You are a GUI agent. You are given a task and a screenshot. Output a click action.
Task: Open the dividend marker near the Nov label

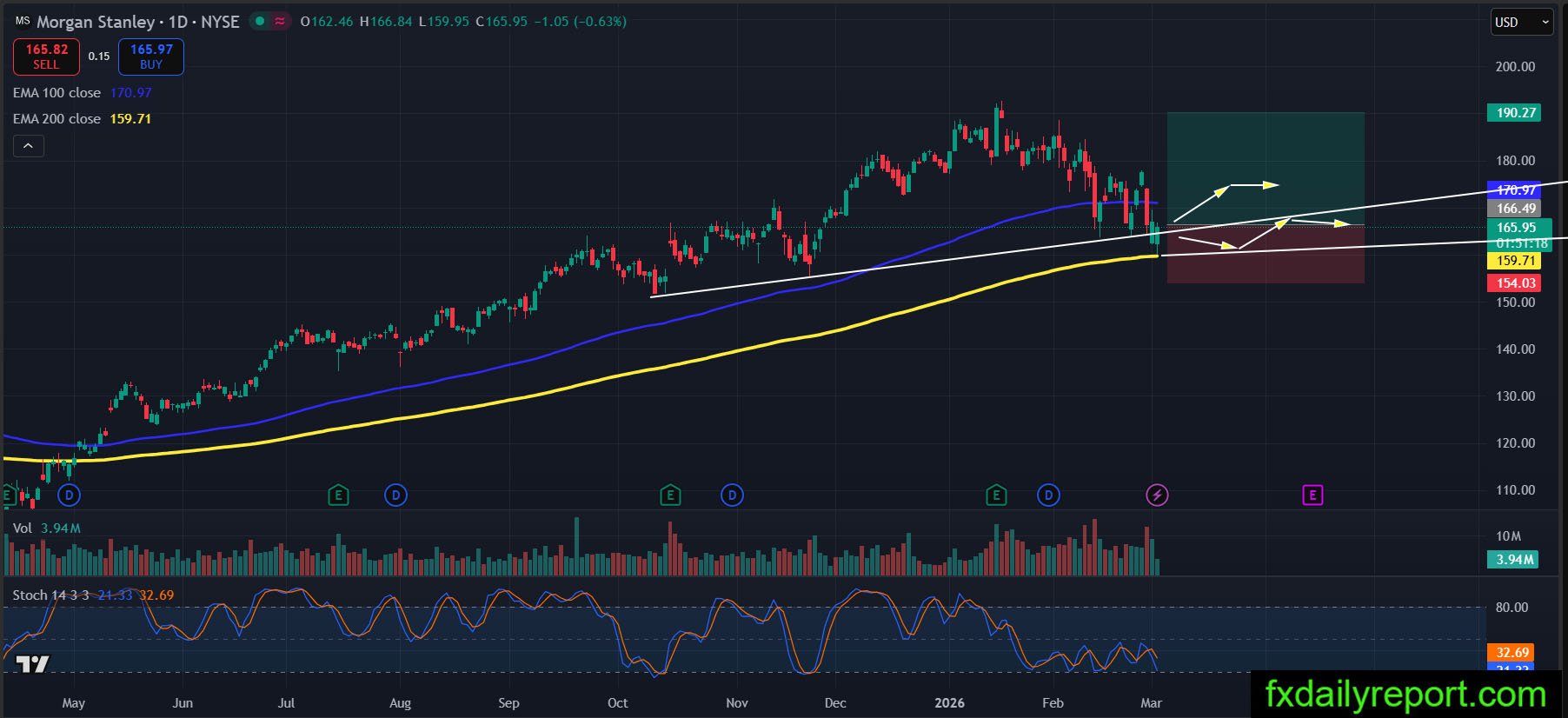tap(732, 495)
